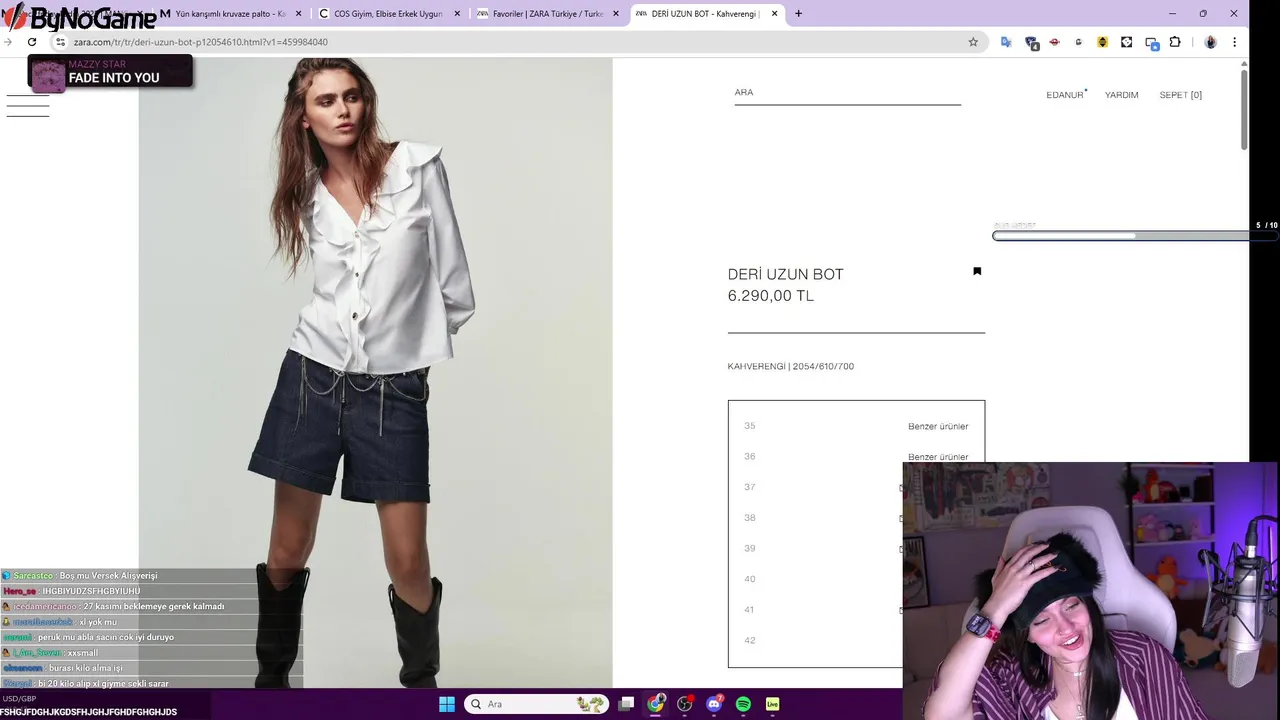Close the Favoriler ZARA tab
The height and width of the screenshot is (720, 1280).
[x=615, y=14]
